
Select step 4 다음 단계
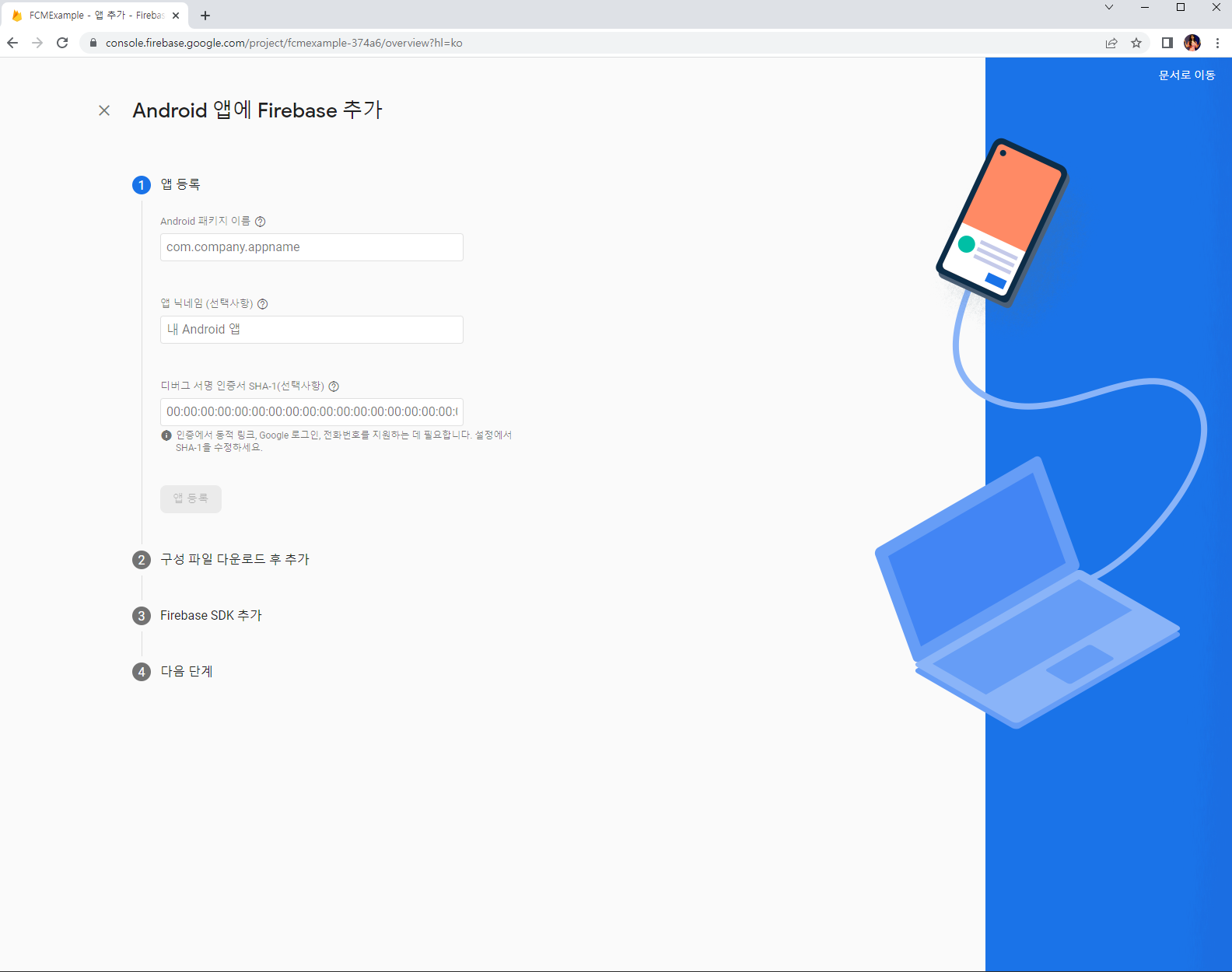tap(187, 671)
